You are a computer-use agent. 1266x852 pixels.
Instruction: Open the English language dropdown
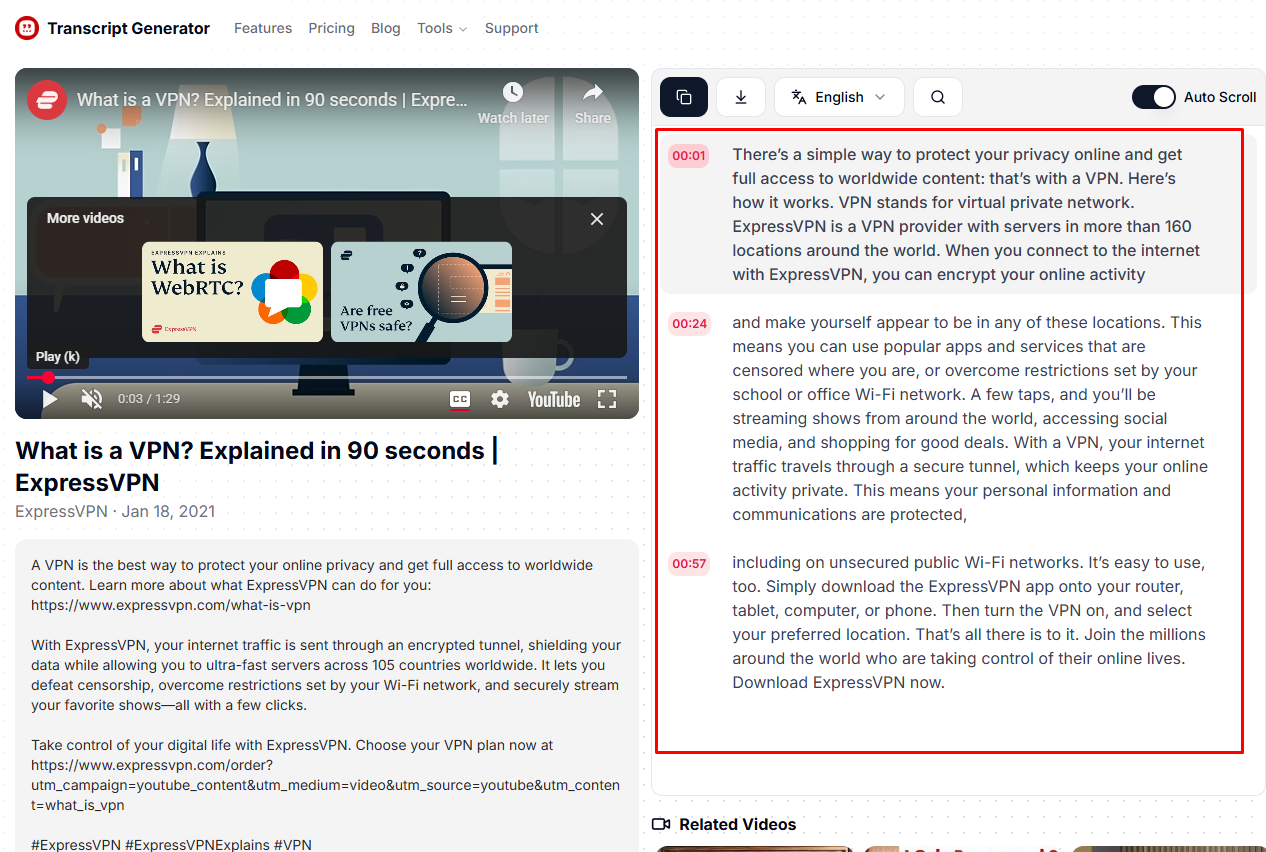[x=839, y=97]
